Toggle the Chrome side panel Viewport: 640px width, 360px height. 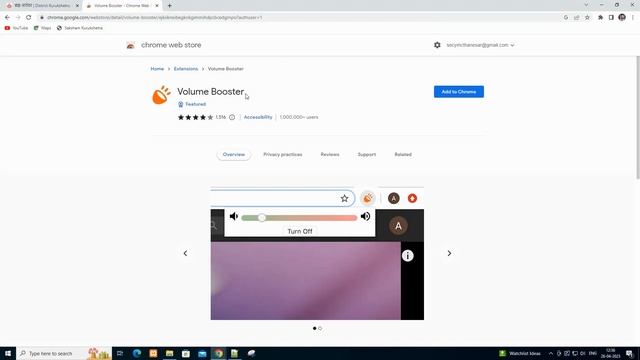(611, 18)
